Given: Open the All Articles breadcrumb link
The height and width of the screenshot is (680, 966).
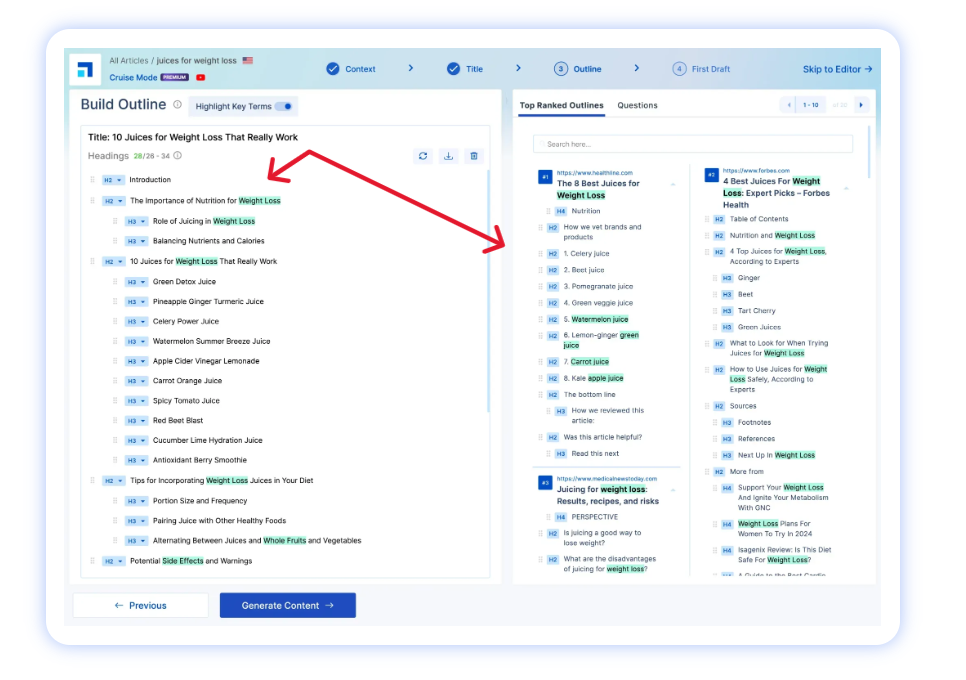Looking at the screenshot, I should (129, 60).
